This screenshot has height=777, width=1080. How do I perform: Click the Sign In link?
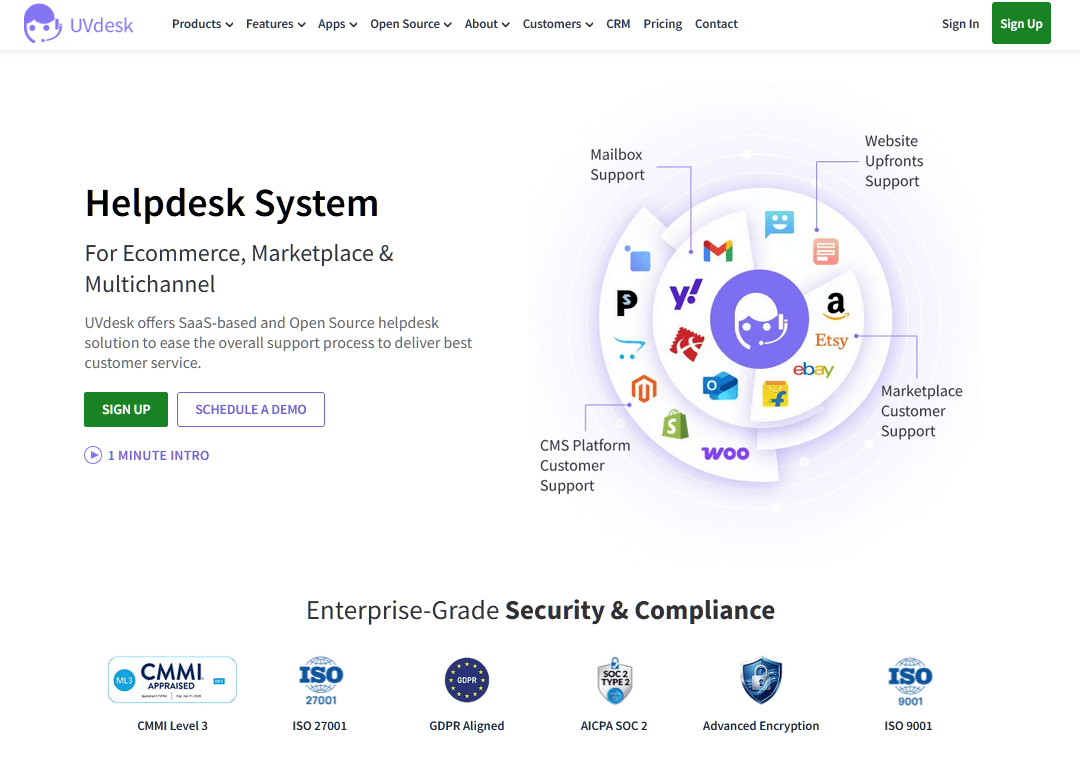click(960, 24)
